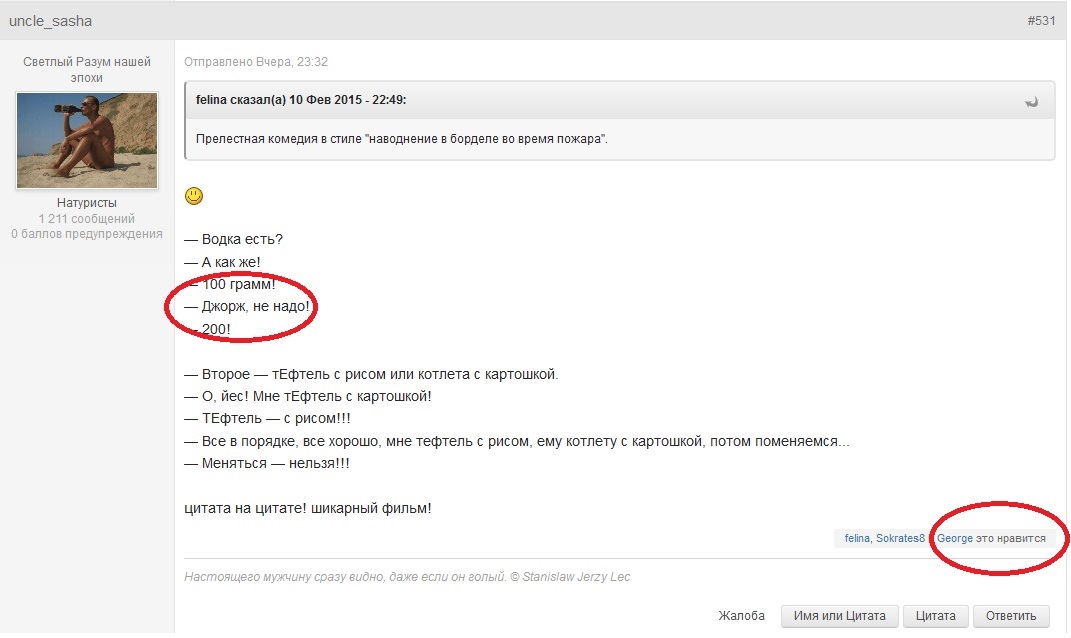Open Sokrates8's profile in the likes list
The height and width of the screenshot is (638, 1071).
pos(900,538)
